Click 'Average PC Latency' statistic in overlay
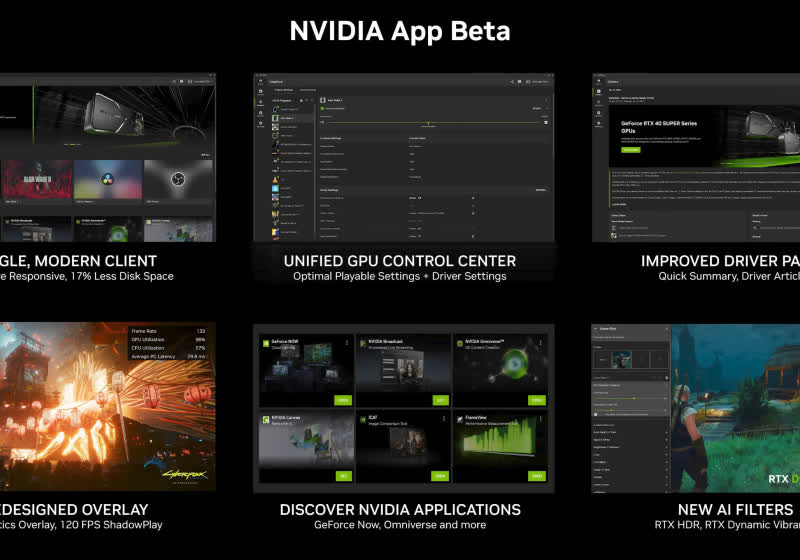800x560 pixels. pyautogui.click(x=168, y=357)
